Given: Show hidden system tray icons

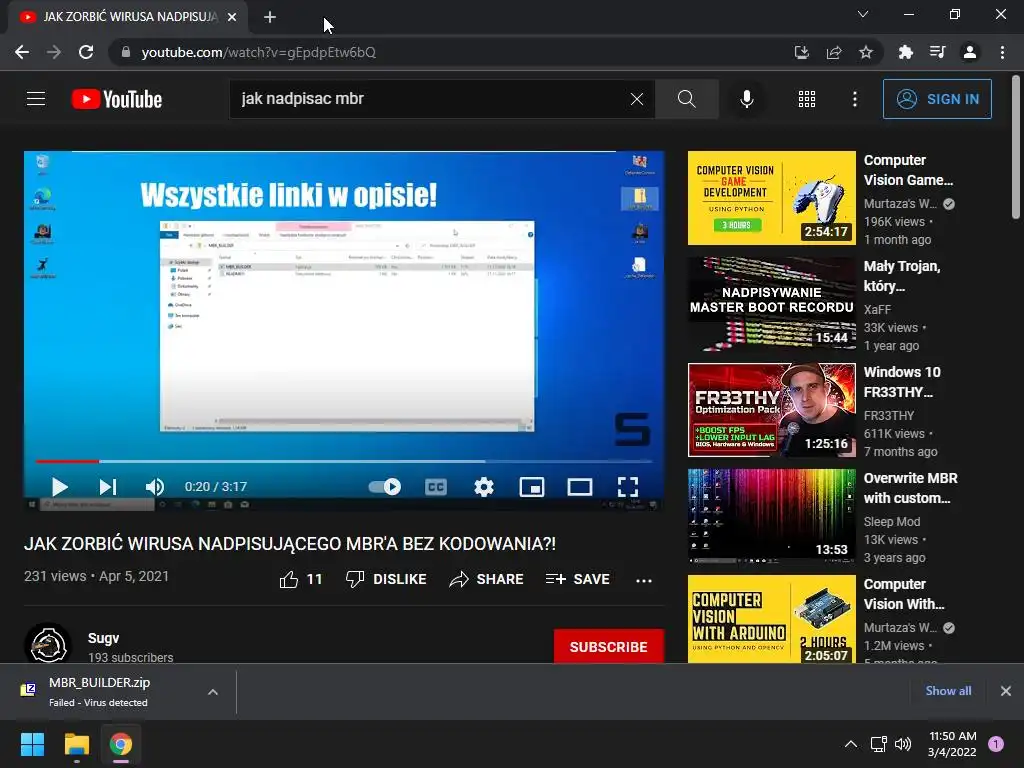Looking at the screenshot, I should tap(851, 744).
